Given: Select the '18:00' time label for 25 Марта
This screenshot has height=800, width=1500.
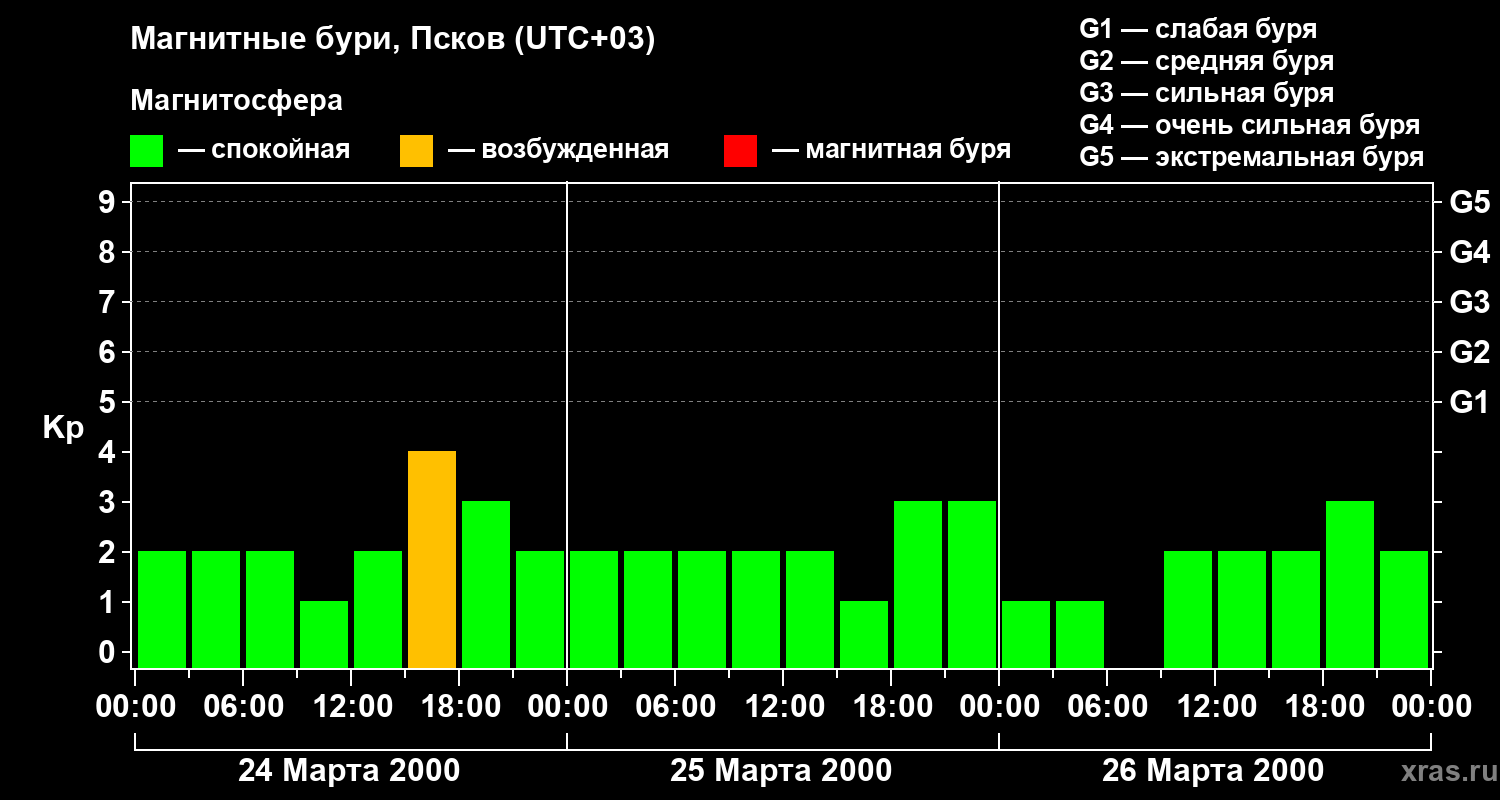Looking at the screenshot, I should tap(891, 707).
